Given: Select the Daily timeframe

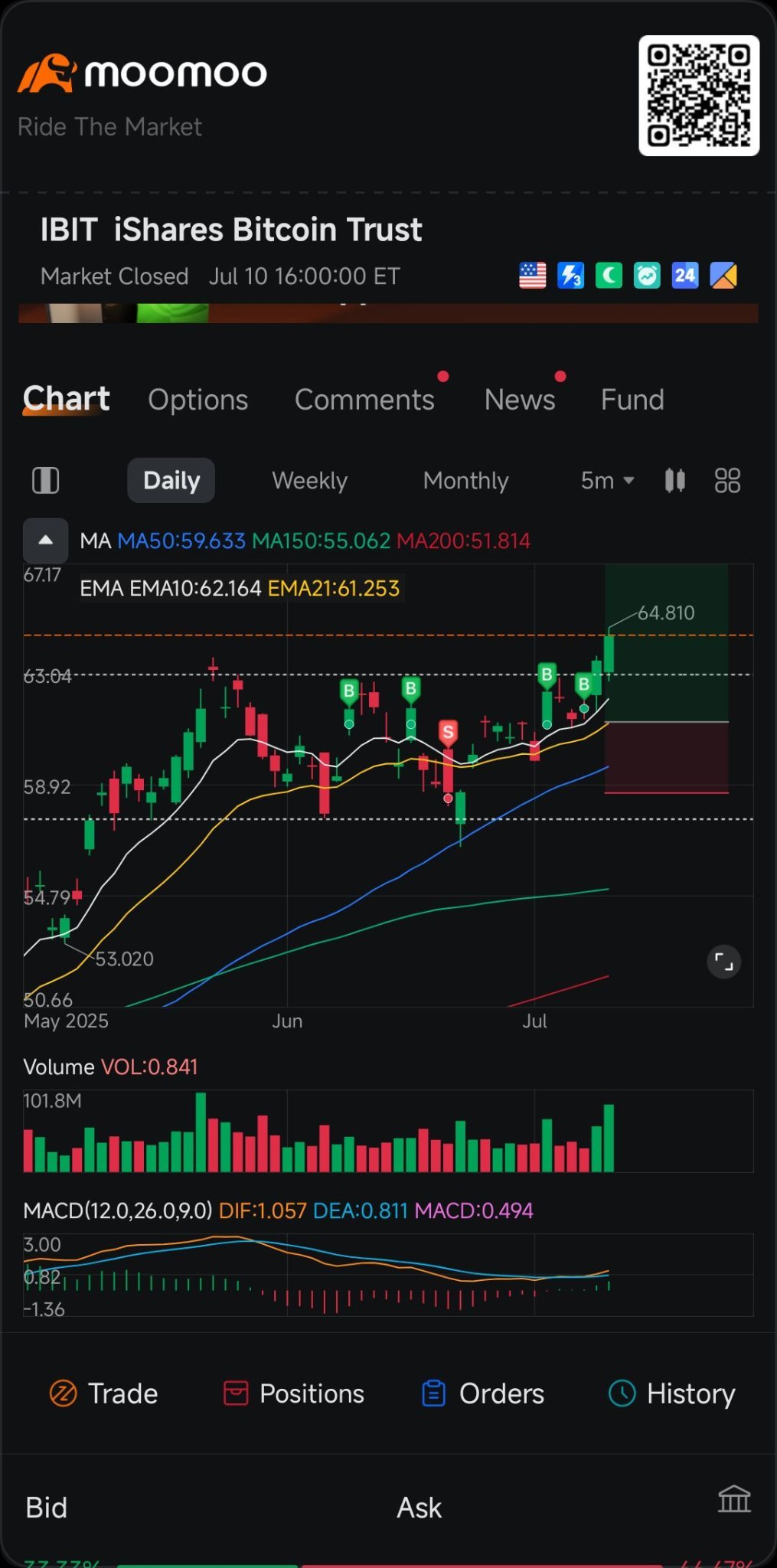Looking at the screenshot, I should 171,481.
